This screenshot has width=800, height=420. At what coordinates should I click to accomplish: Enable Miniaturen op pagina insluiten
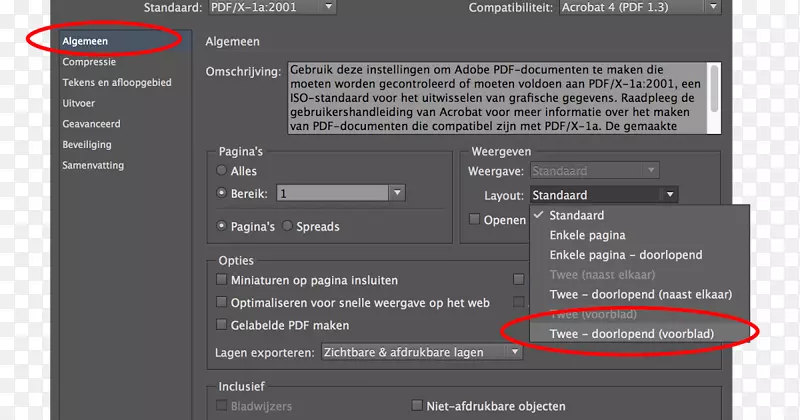(x=222, y=280)
